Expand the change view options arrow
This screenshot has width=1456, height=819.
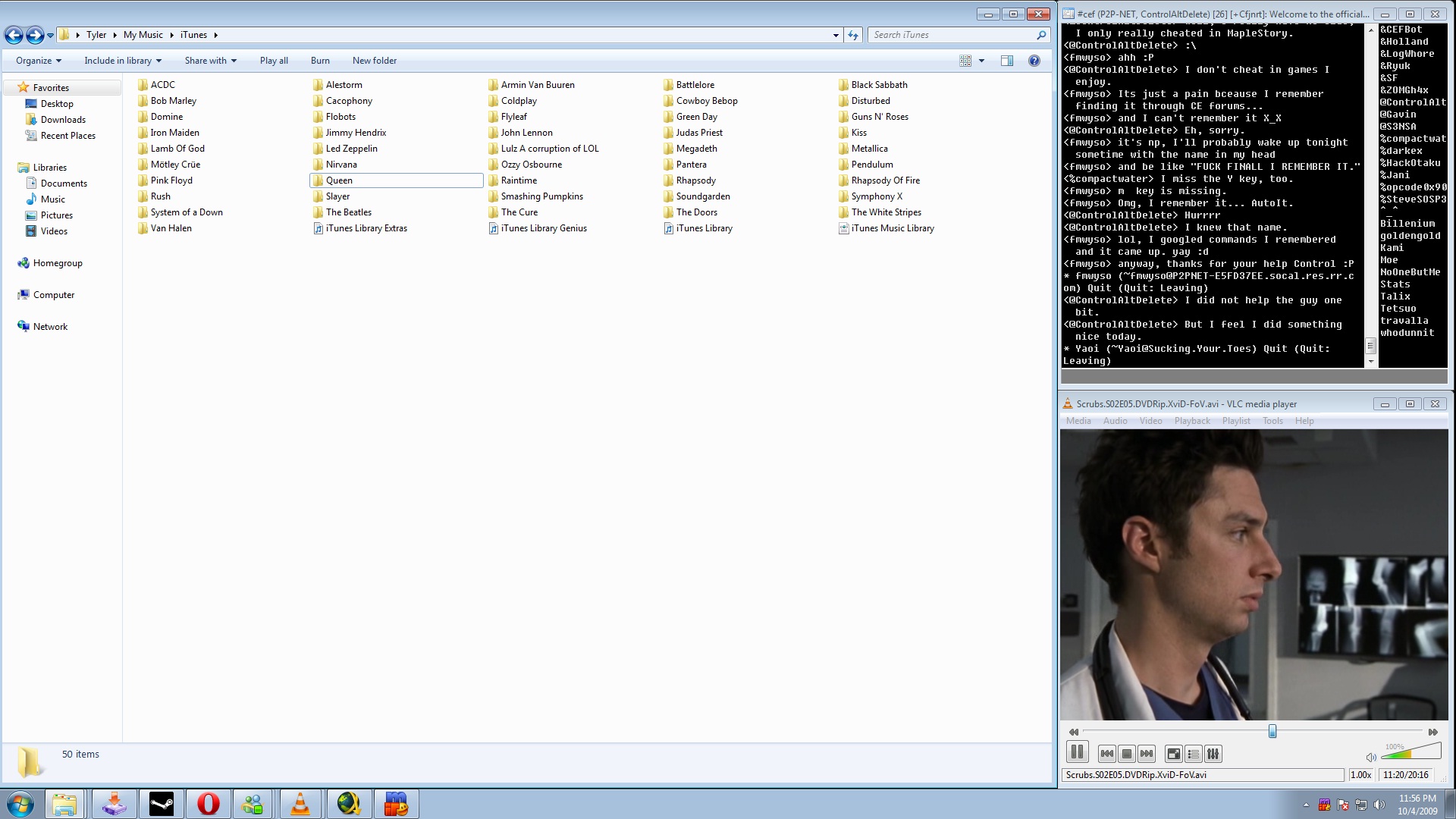981,61
